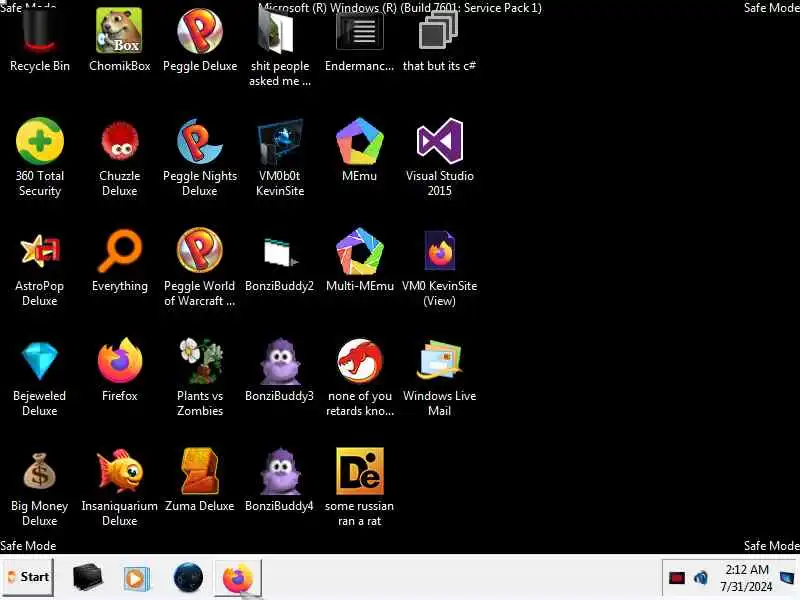Select the BonziBuddy3 icon
The image size is (800, 600).
point(280,361)
